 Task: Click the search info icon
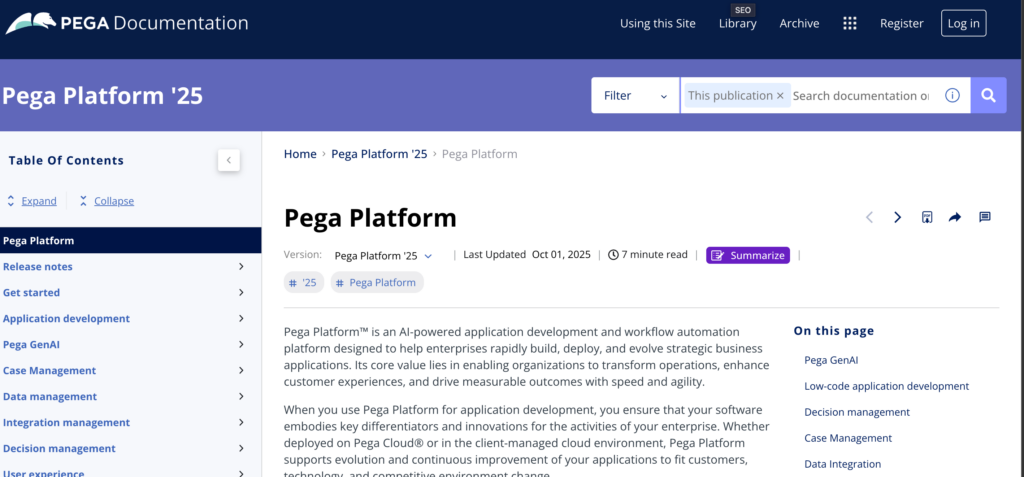coord(952,96)
